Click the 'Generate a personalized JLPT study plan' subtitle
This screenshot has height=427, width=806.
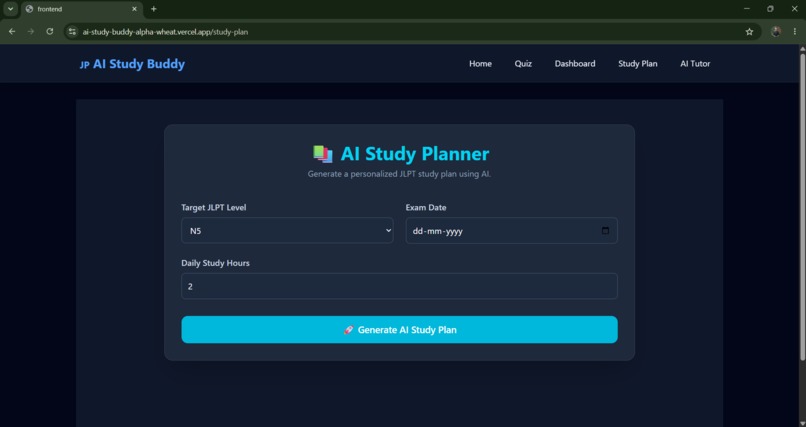coord(399,174)
